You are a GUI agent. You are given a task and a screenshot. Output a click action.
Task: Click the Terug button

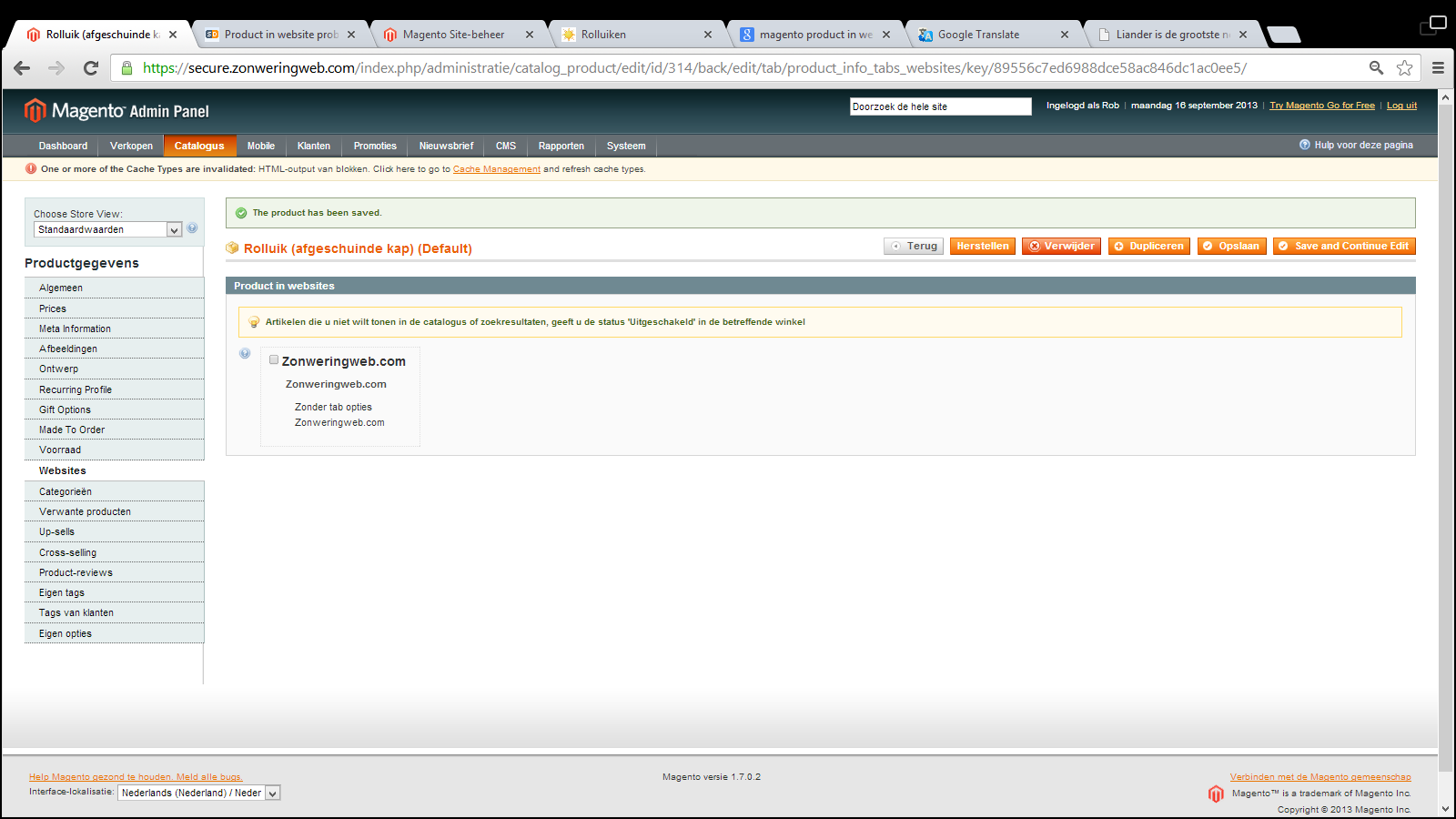point(914,246)
